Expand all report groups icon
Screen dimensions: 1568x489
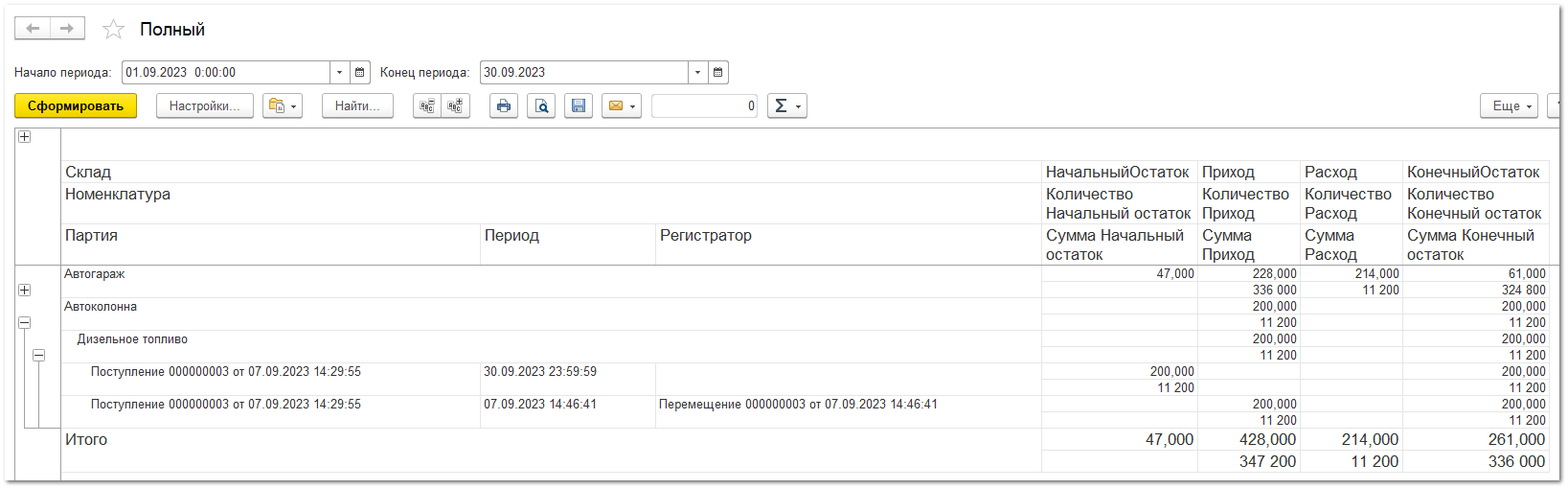[455, 106]
